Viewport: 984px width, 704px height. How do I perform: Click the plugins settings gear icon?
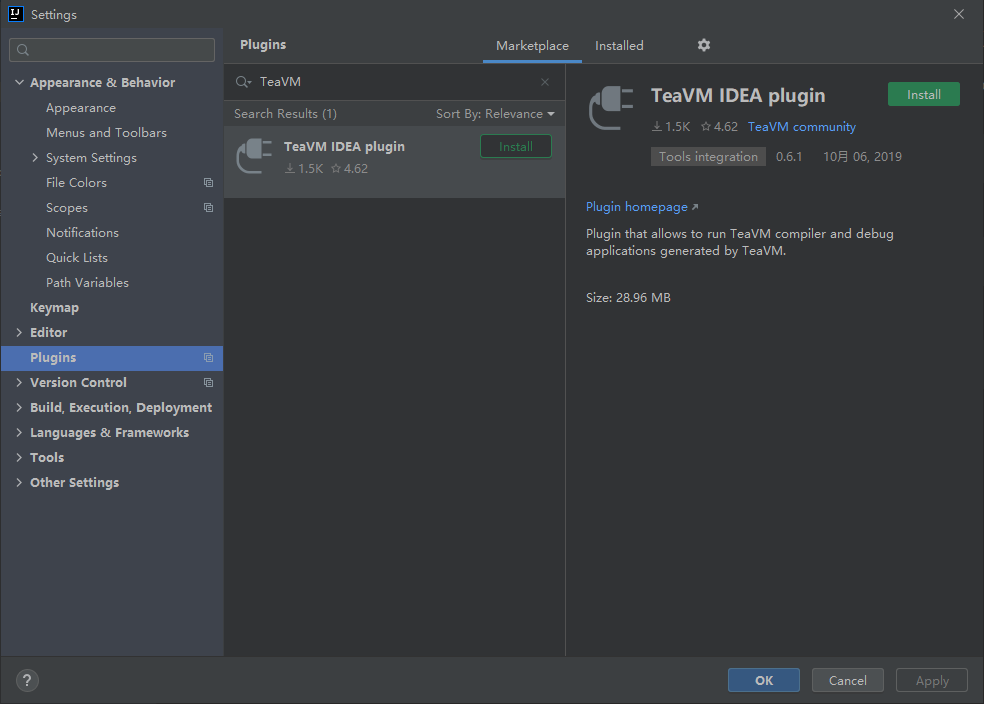(703, 45)
